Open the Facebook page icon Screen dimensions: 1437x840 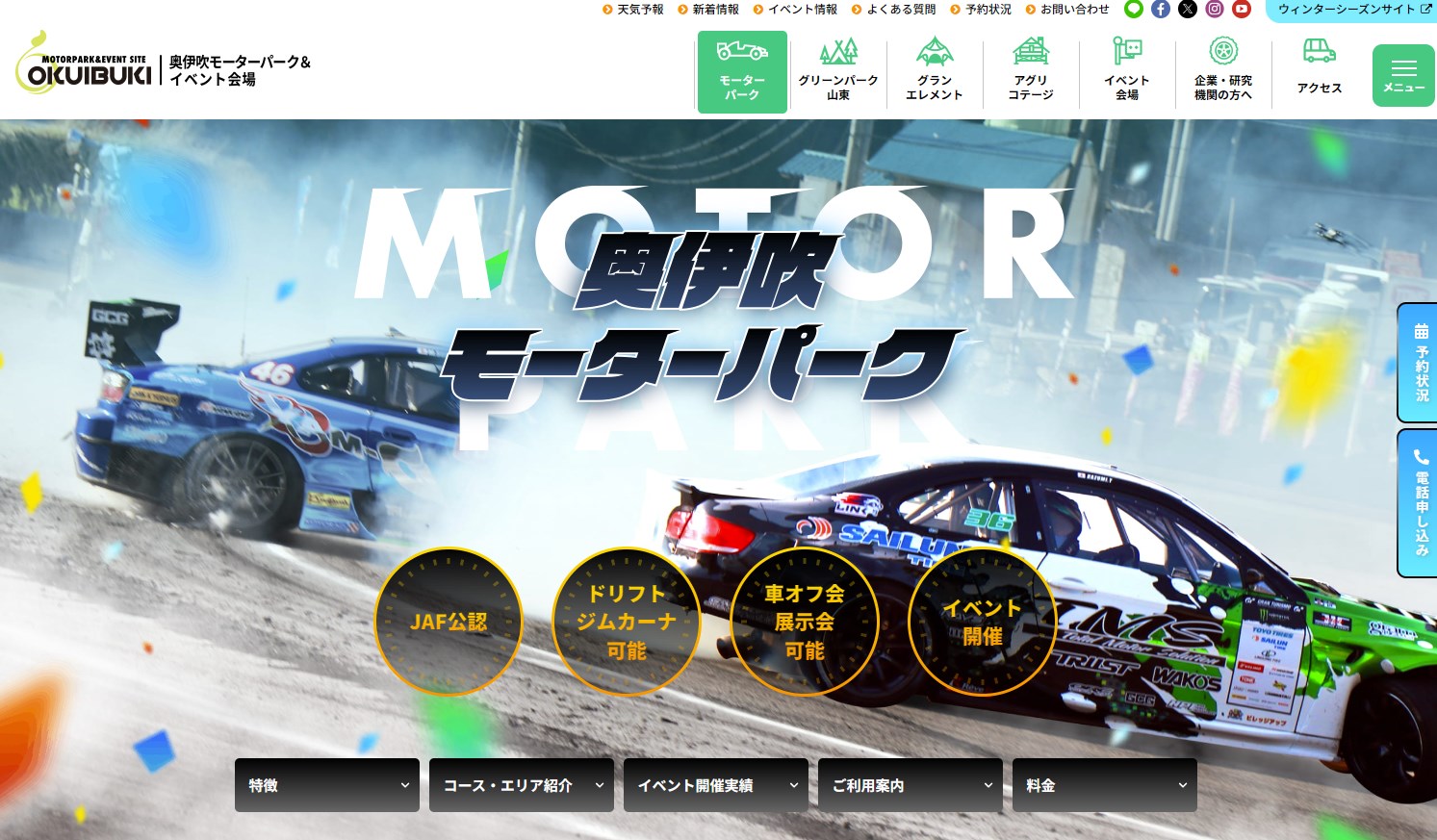coord(1161,10)
